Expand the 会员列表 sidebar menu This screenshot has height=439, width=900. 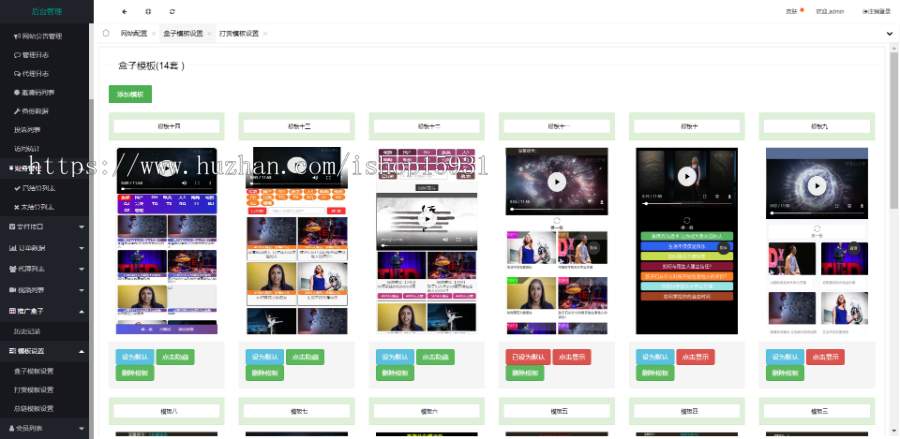click(x=44, y=428)
